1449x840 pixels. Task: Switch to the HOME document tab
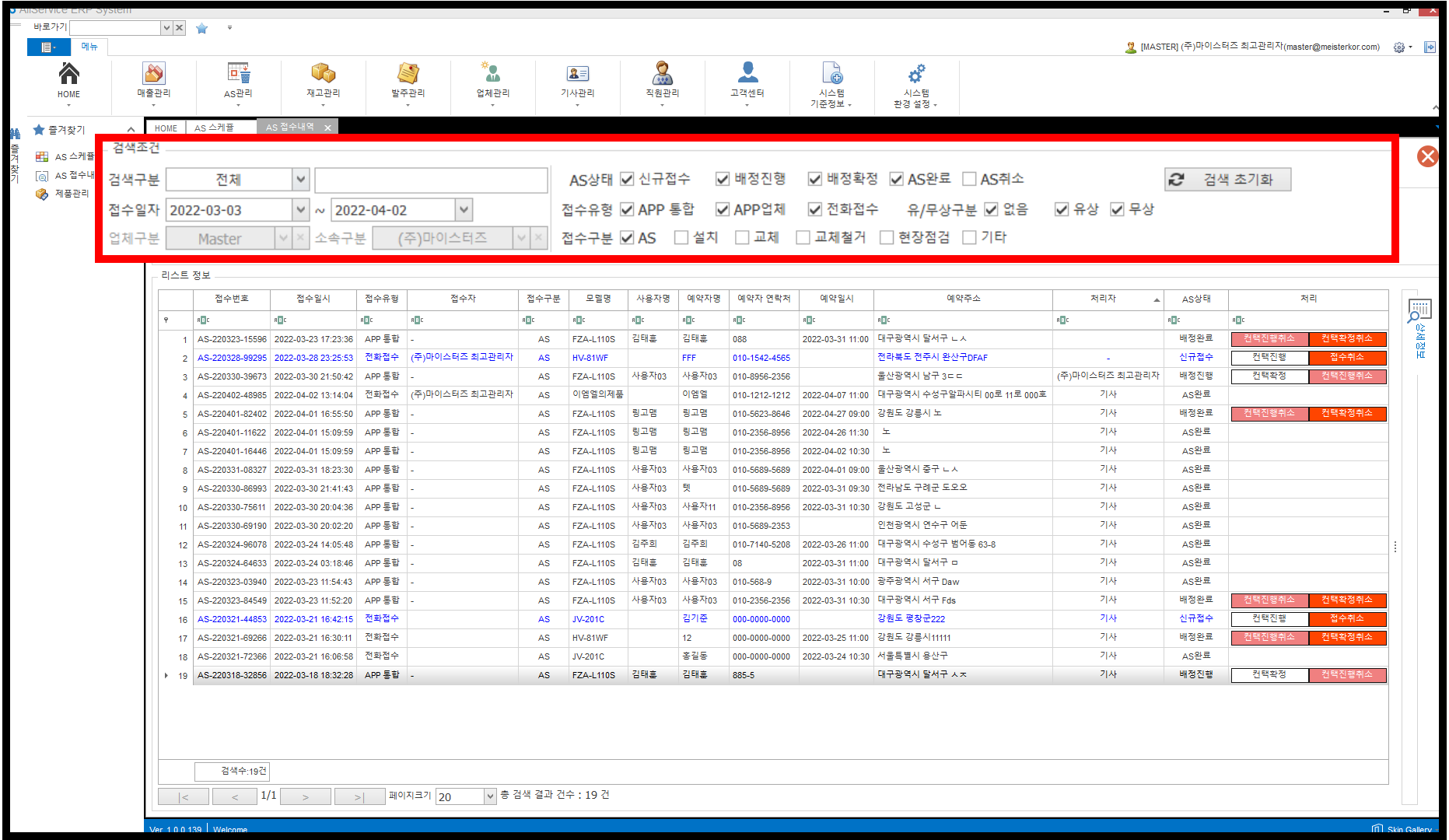(166, 128)
